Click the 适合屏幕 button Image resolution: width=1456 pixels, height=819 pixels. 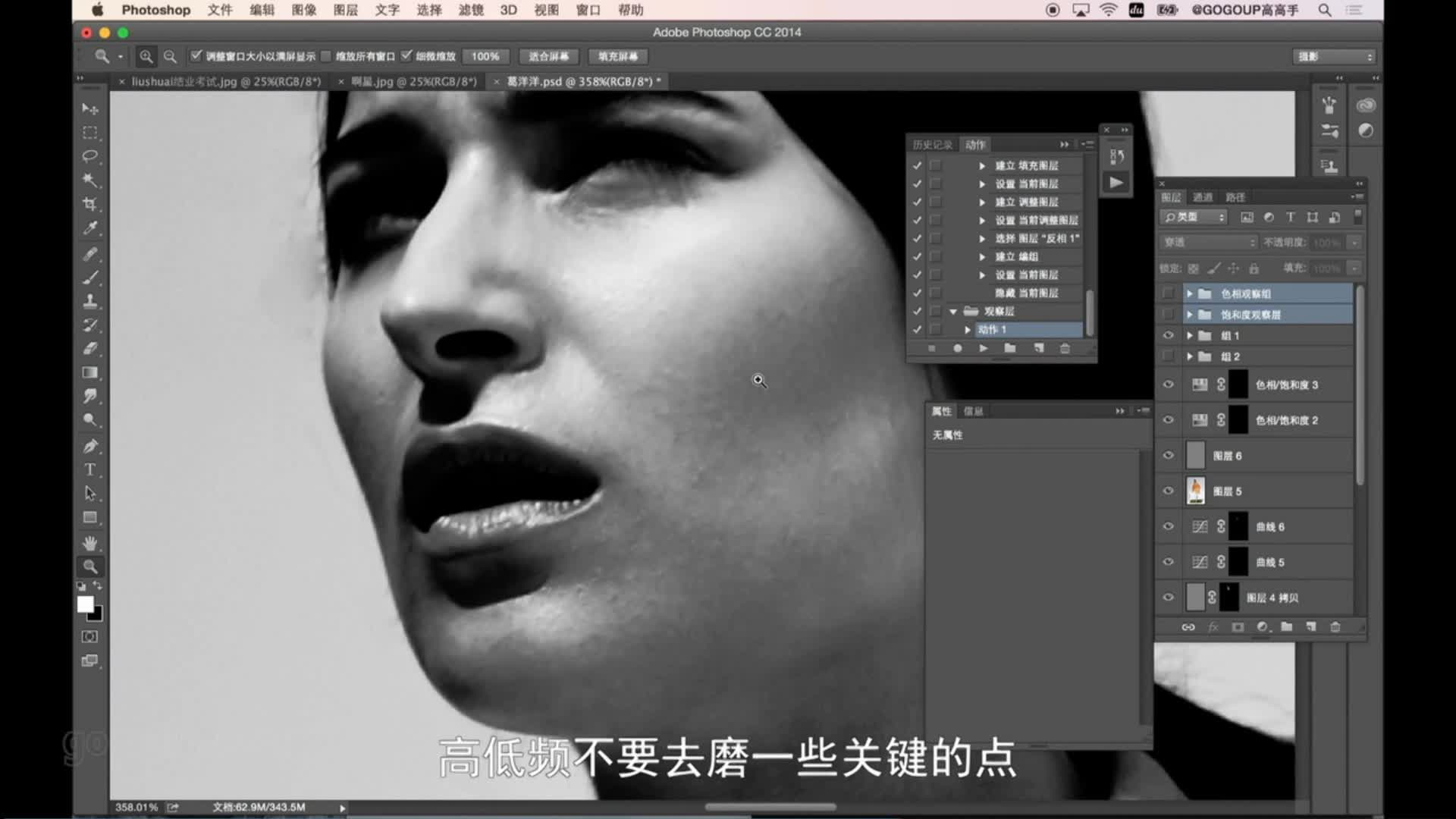point(549,56)
